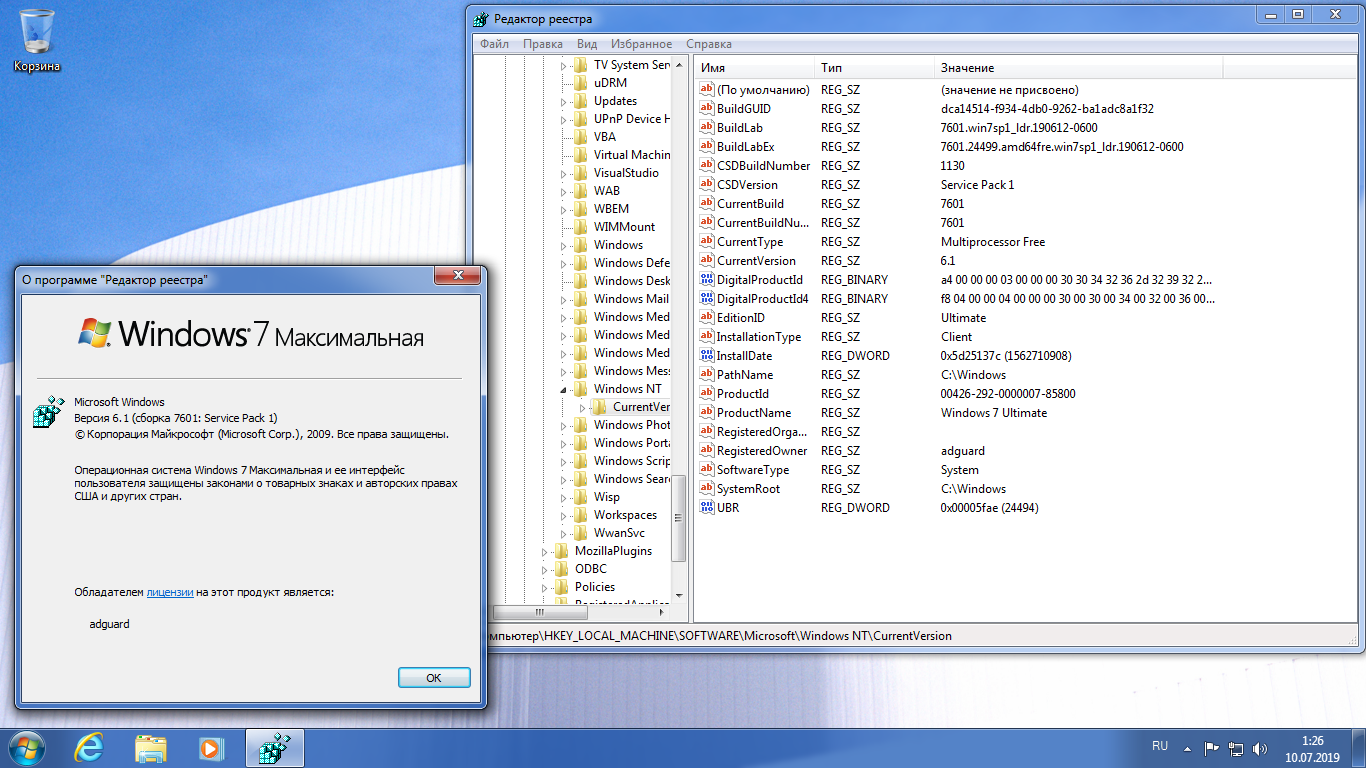The image size is (1366, 768).
Task: Click the volume speaker tray icon
Action: [1262, 748]
